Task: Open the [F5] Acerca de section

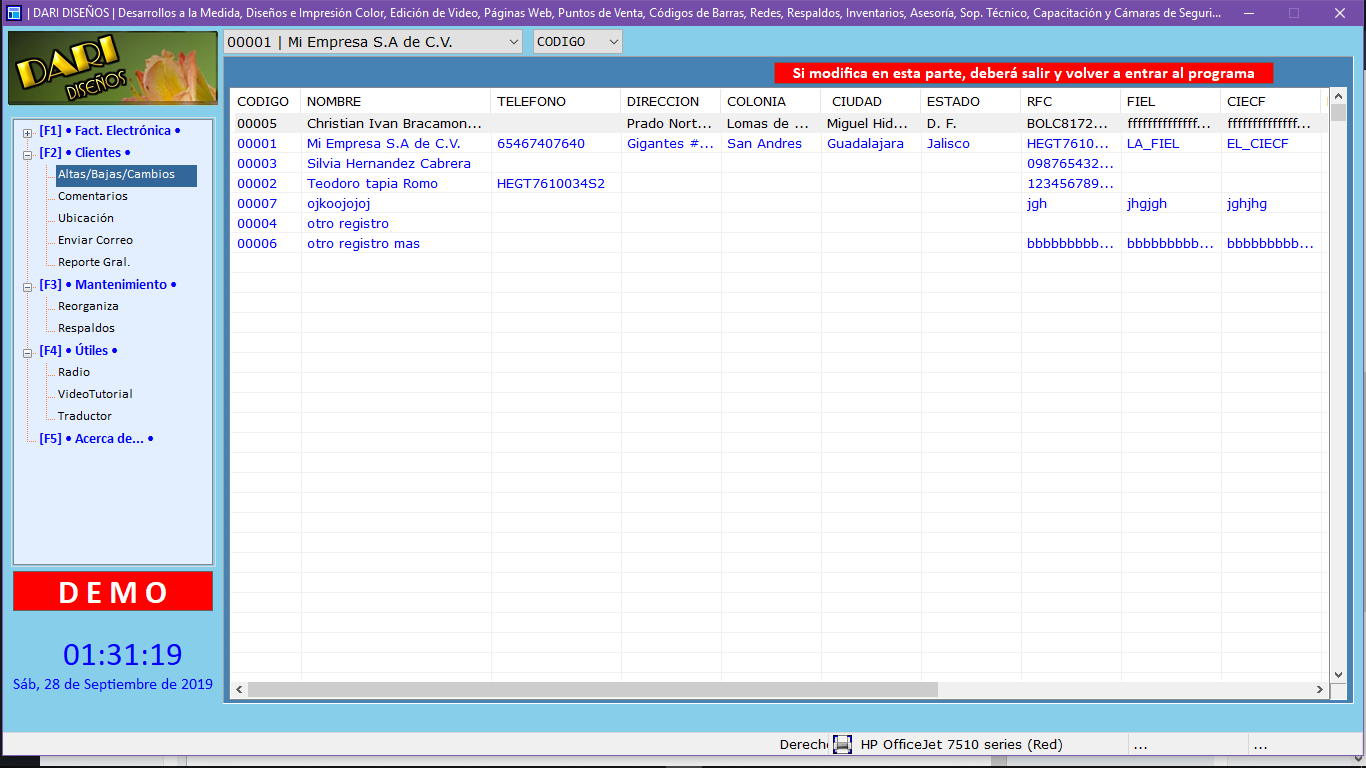Action: pyautogui.click(x=96, y=438)
